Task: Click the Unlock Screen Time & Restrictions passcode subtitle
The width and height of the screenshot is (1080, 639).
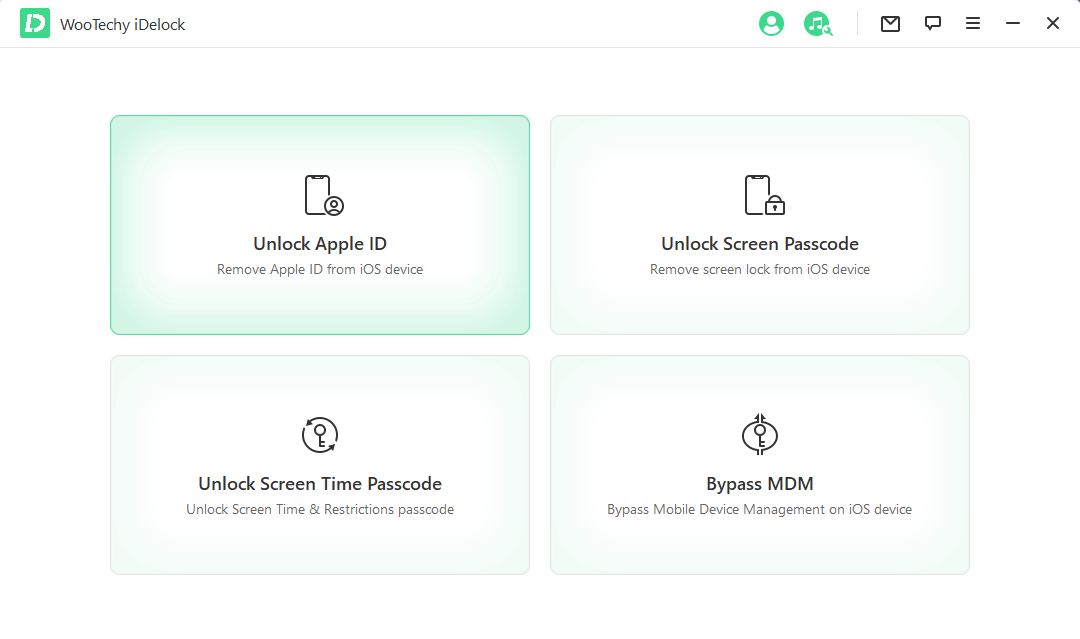Action: [319, 509]
